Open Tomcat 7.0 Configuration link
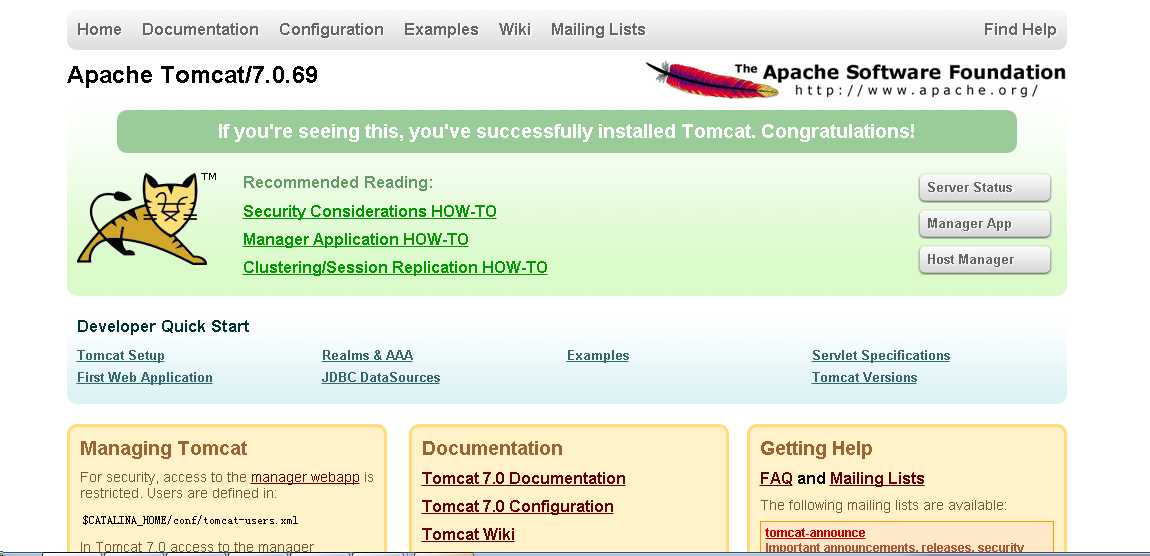Image resolution: width=1150 pixels, height=556 pixels. 518,506
